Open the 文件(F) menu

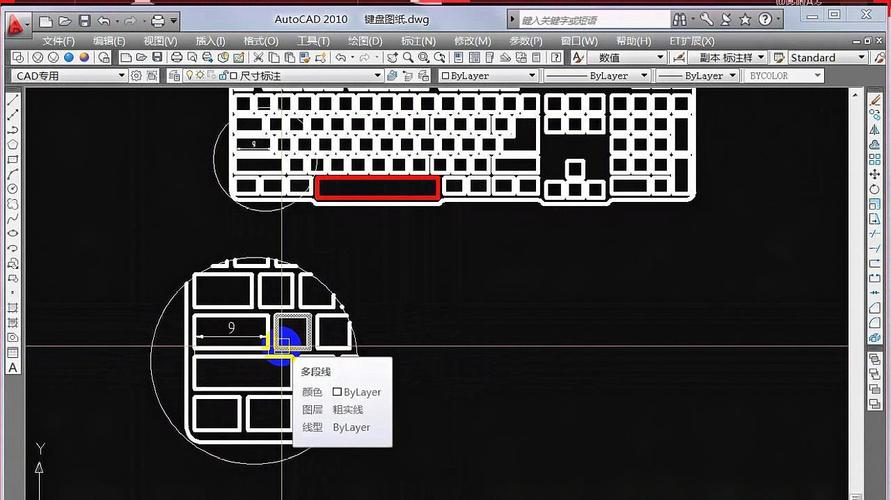59,41
